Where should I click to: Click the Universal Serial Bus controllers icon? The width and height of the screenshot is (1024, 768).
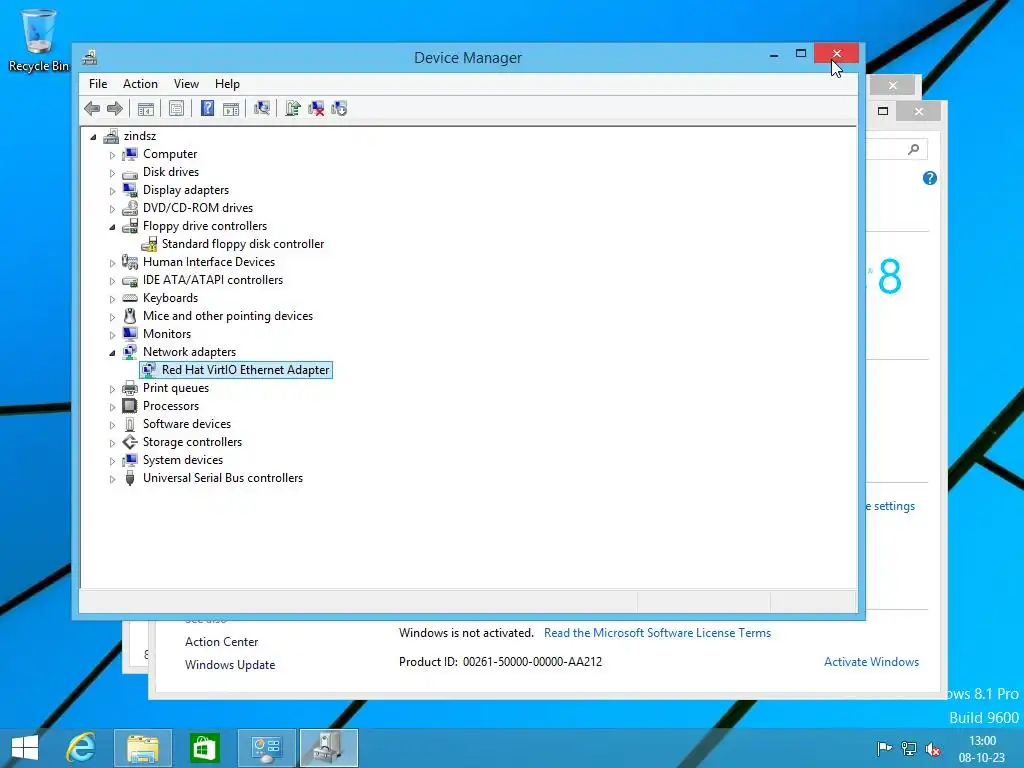click(130, 478)
